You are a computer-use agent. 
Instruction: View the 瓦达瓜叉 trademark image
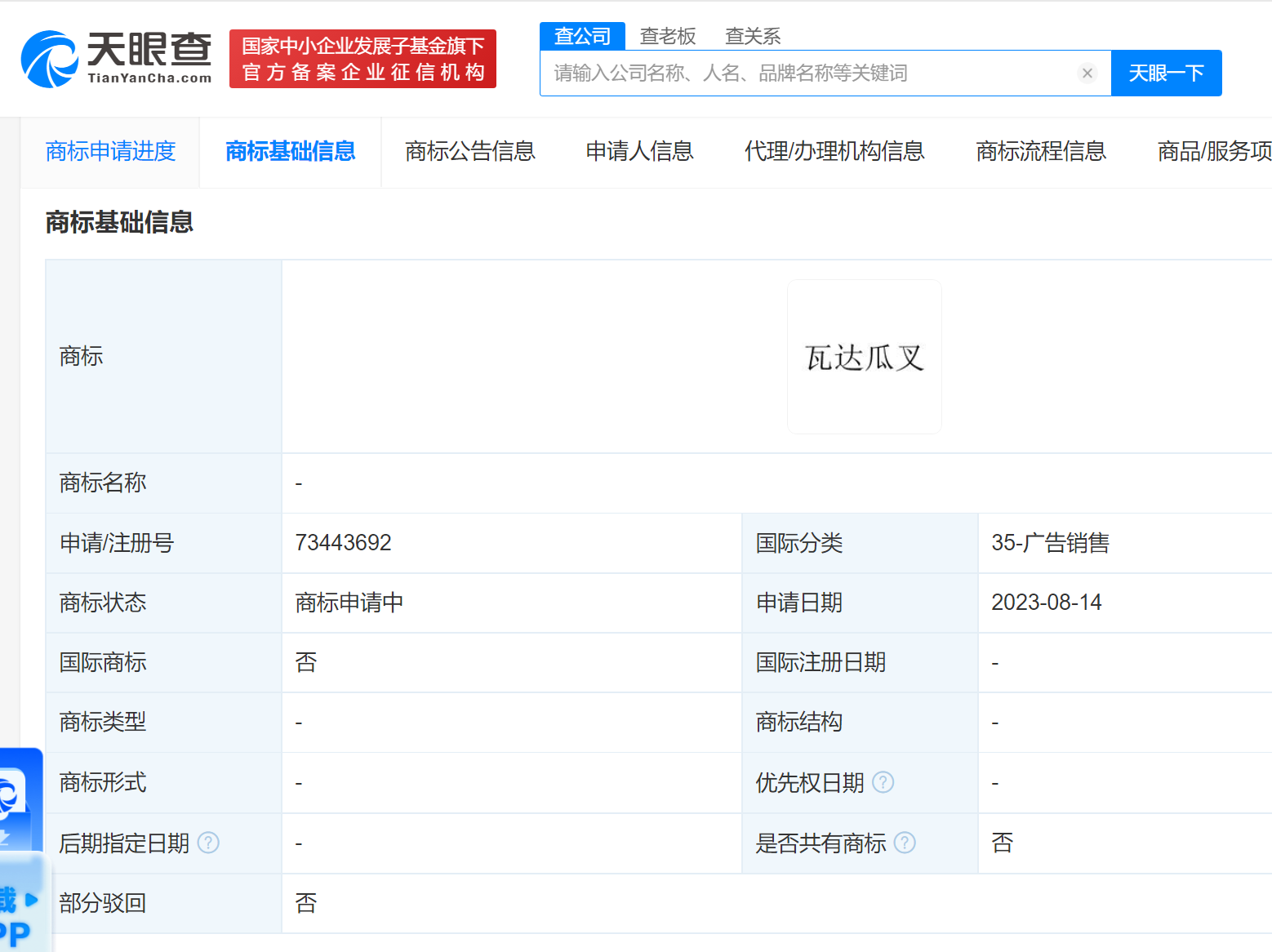(865, 357)
